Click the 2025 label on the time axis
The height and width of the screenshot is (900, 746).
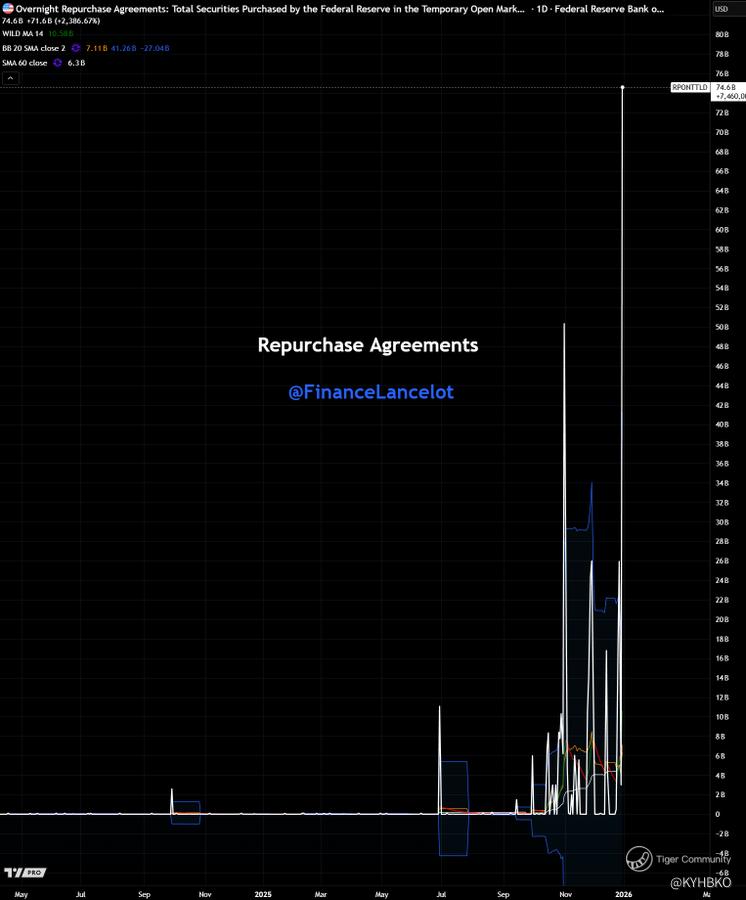click(263, 894)
